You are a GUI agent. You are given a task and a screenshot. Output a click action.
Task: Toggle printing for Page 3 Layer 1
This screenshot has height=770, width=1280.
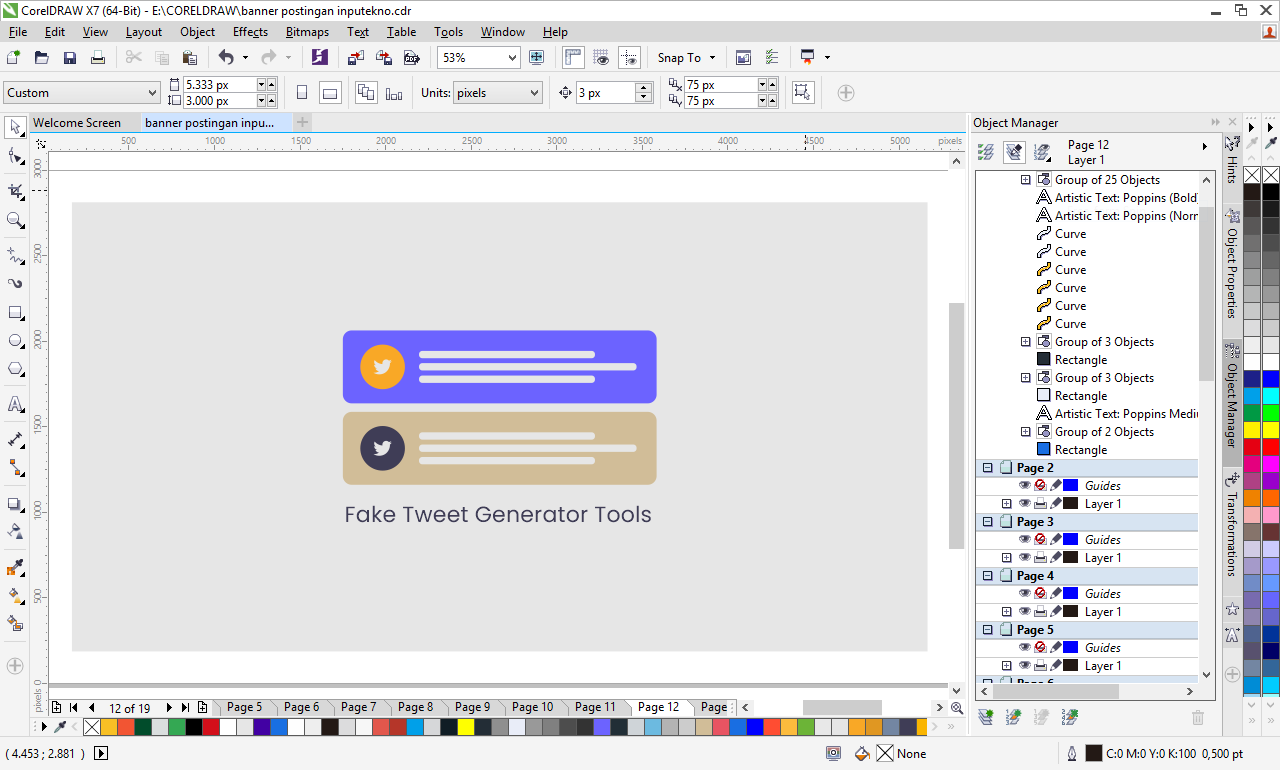1040,557
